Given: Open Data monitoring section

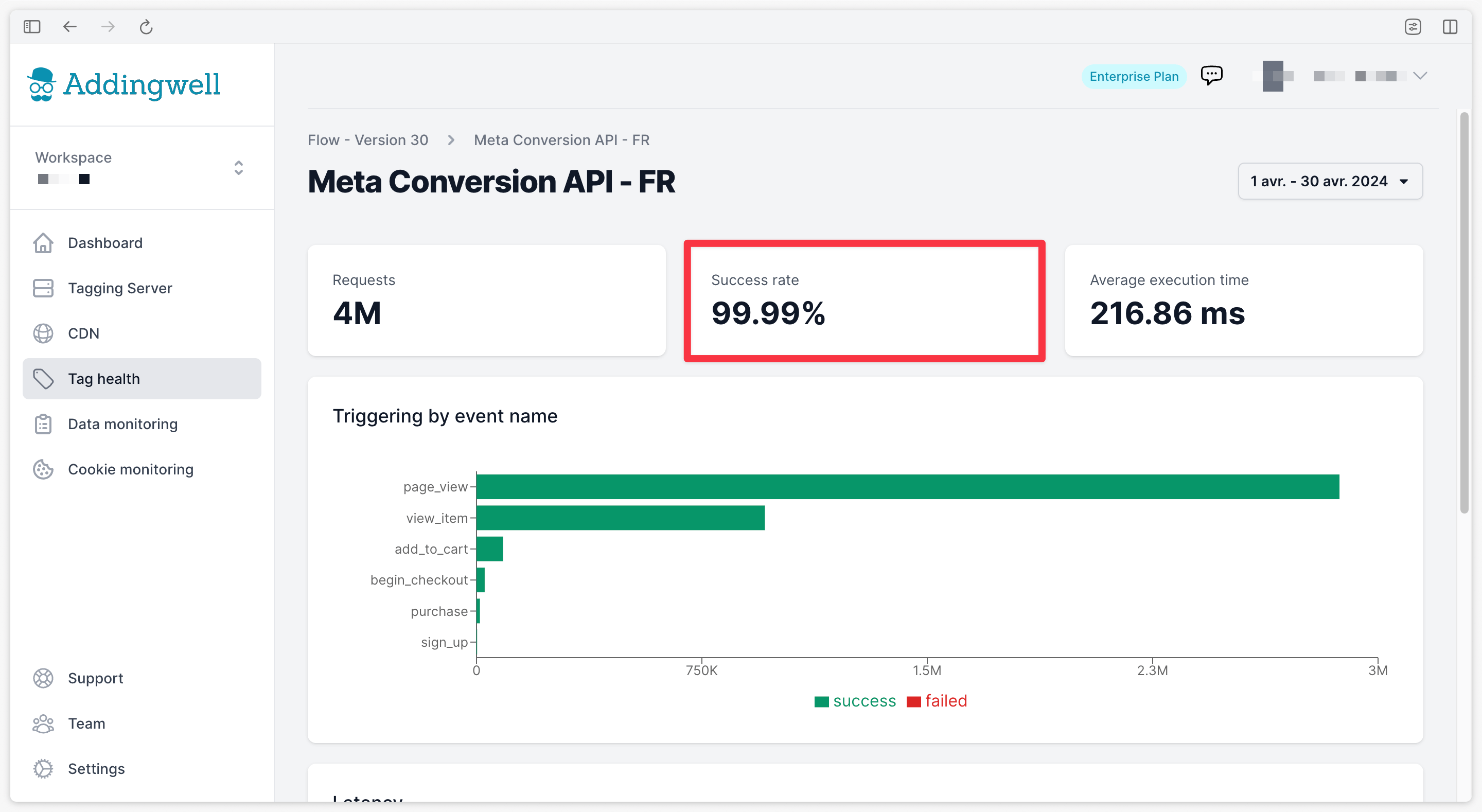Looking at the screenshot, I should click(122, 424).
